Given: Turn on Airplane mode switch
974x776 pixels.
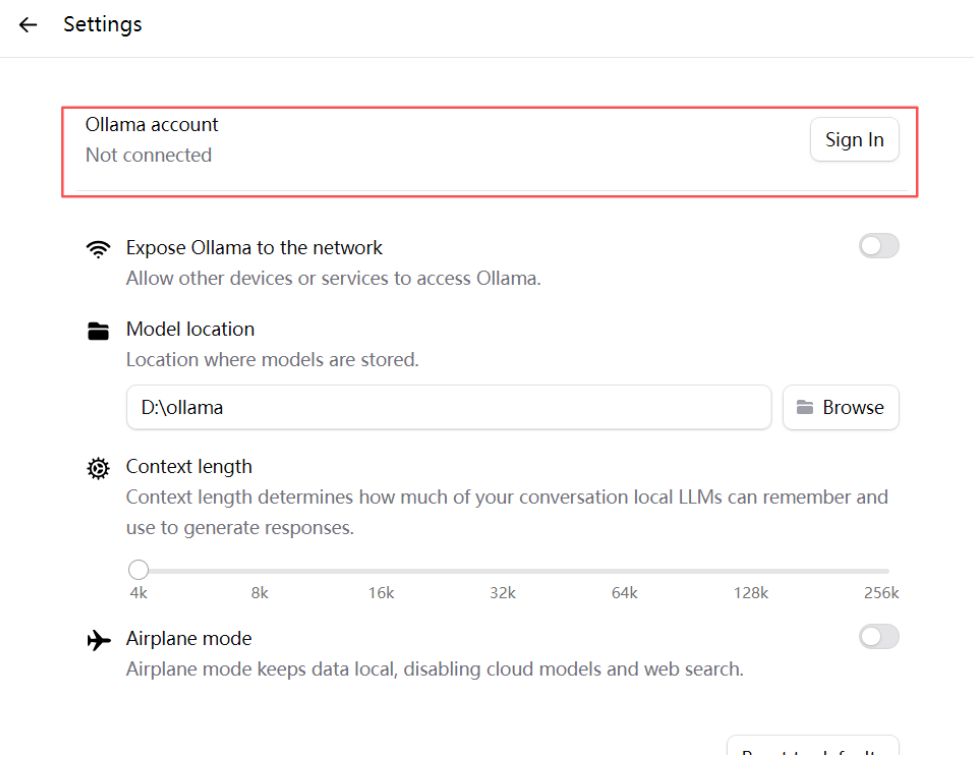Looking at the screenshot, I should point(879,637).
